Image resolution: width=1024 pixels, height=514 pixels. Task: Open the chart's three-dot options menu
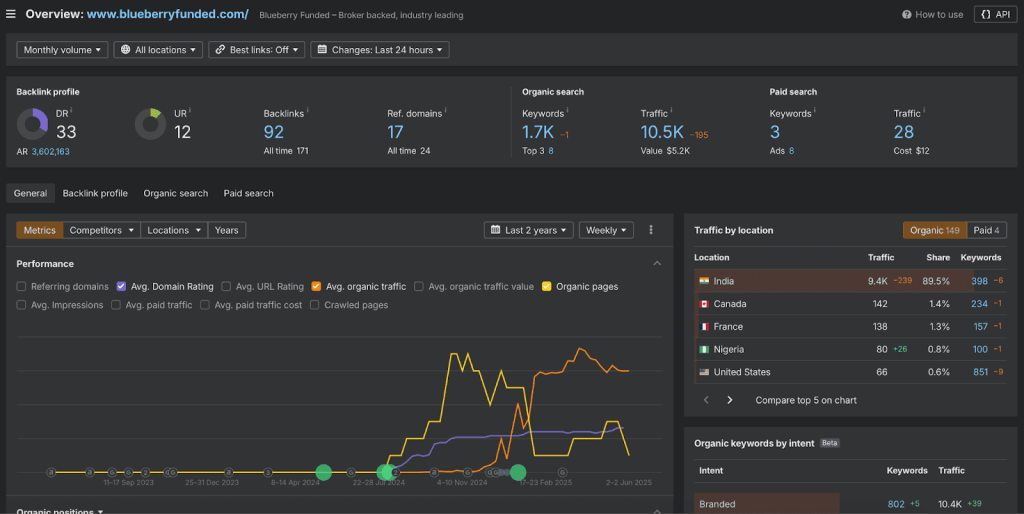tap(650, 230)
